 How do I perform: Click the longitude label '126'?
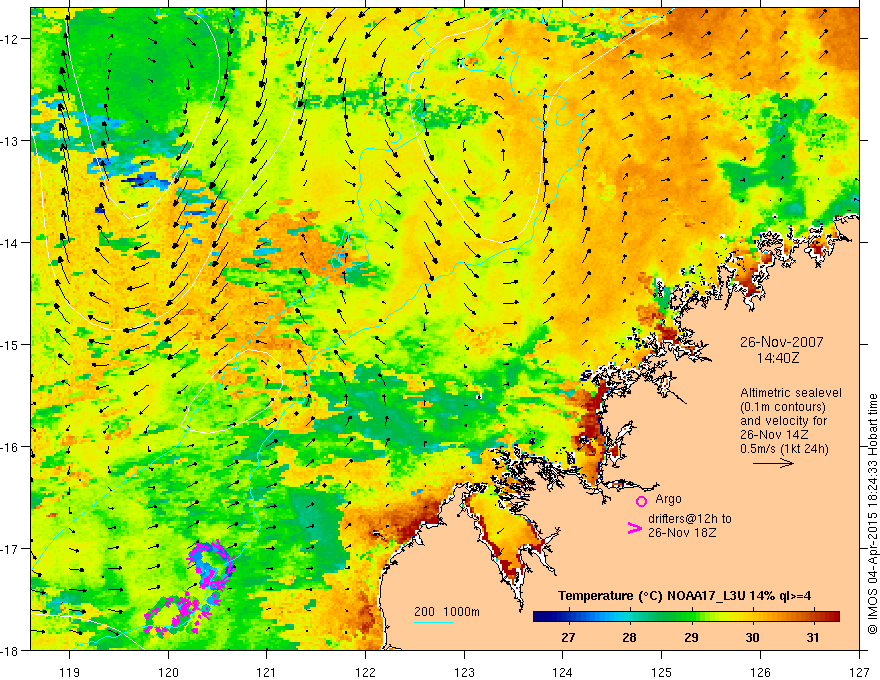pyautogui.click(x=760, y=672)
